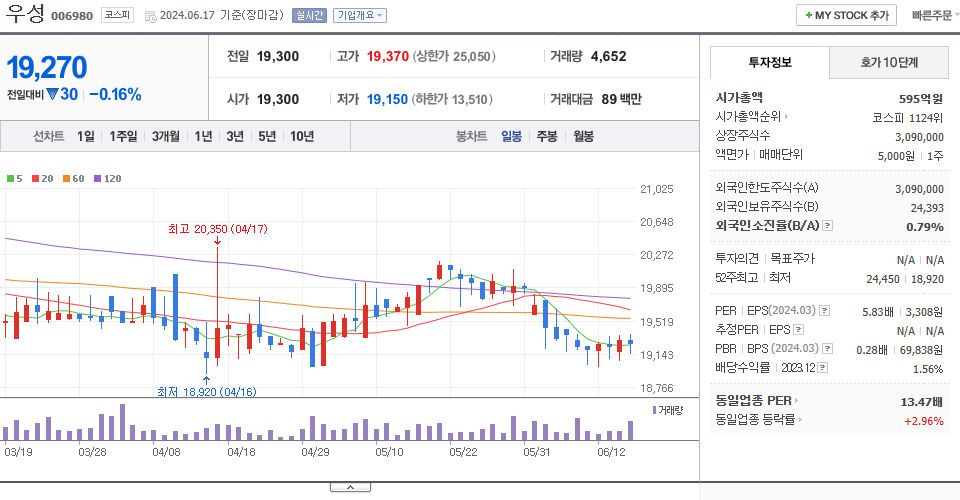
Task: Click the purple 120-day moving average legend
Action: pos(108,179)
